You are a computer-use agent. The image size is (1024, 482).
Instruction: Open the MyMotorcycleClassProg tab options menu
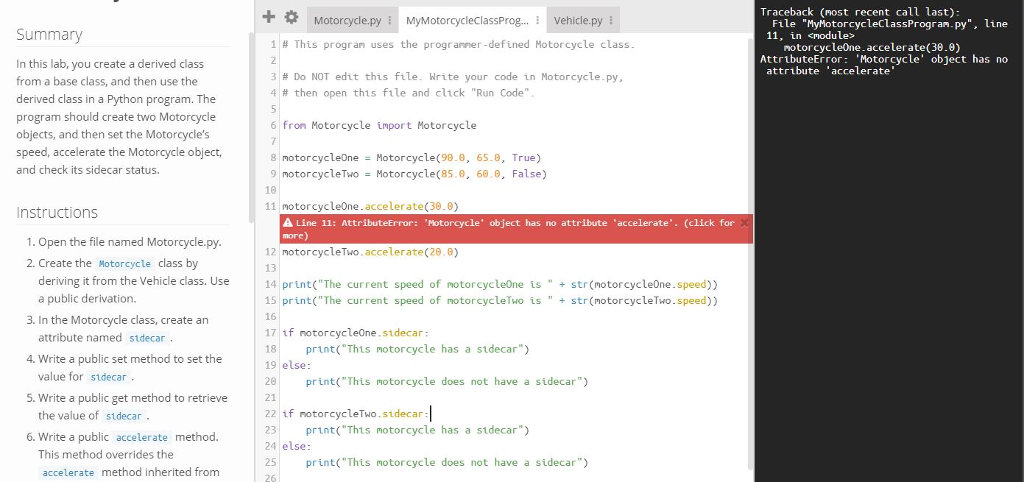[538, 21]
